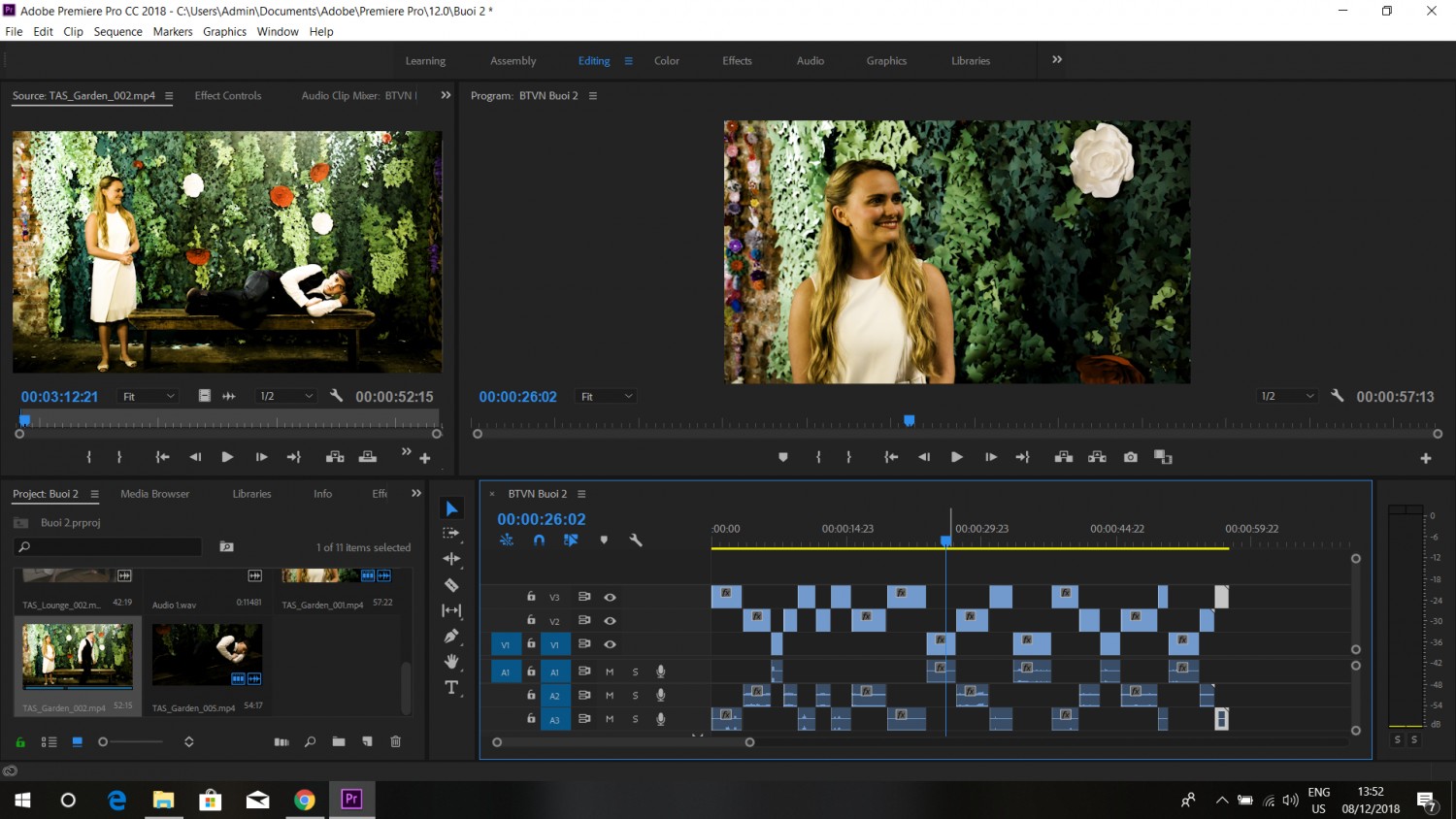Hide track V2 with eye icon

(610, 620)
